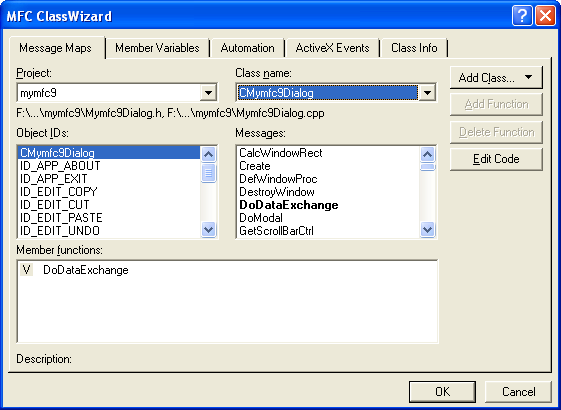Select DestroyWindow in Messages list
This screenshot has height=410, width=561.
(x=328, y=192)
